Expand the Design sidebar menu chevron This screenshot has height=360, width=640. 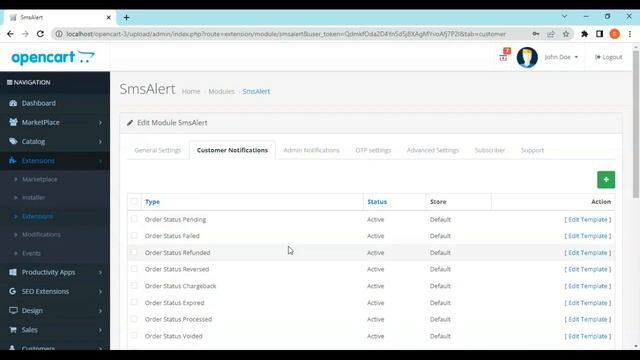click(100, 311)
